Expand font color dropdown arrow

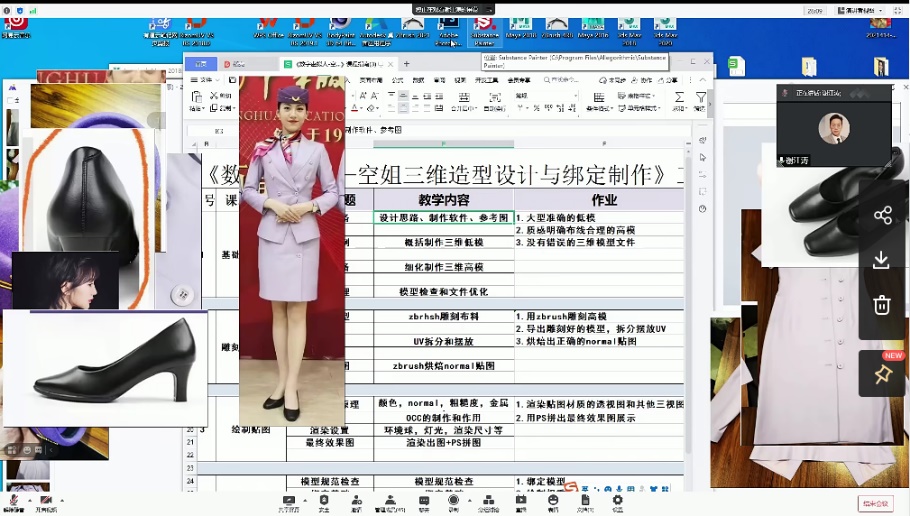tap(364, 108)
